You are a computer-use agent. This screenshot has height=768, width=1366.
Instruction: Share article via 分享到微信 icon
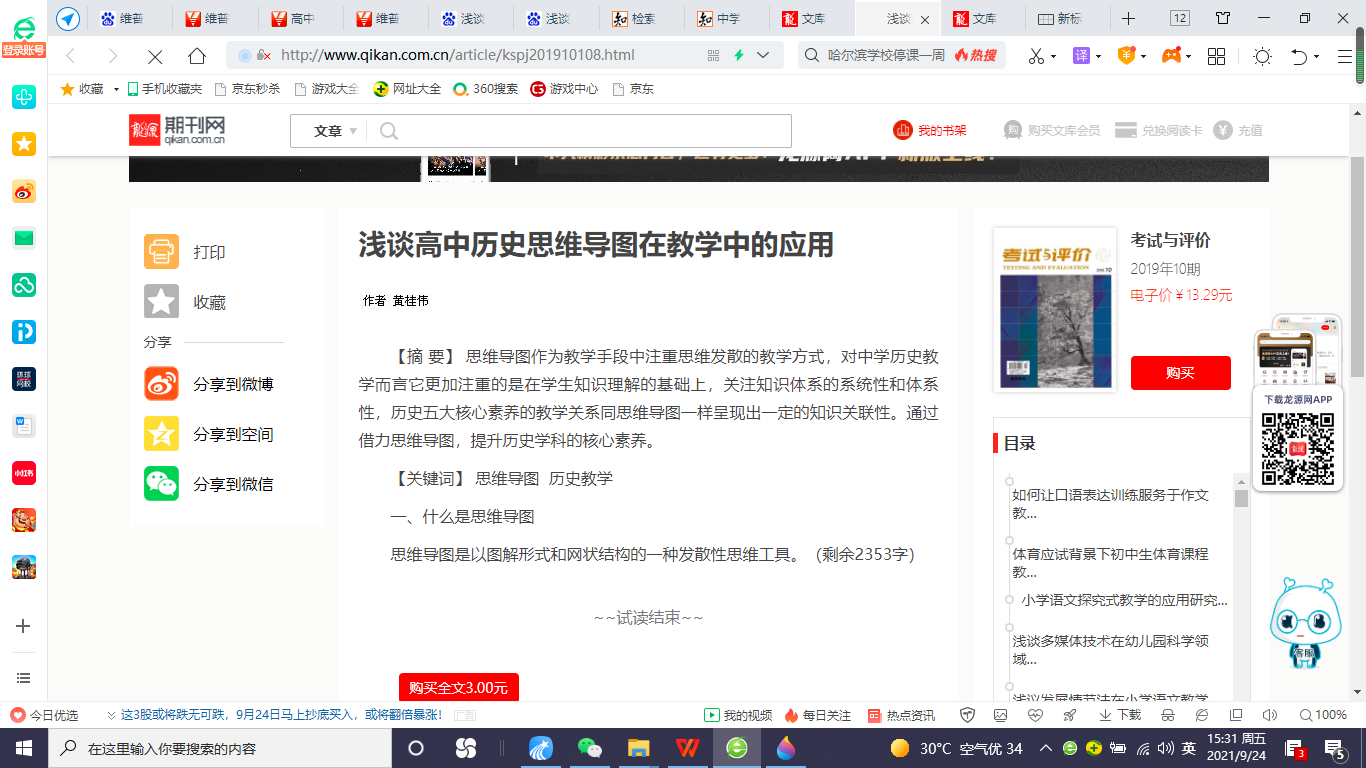pyautogui.click(x=161, y=484)
